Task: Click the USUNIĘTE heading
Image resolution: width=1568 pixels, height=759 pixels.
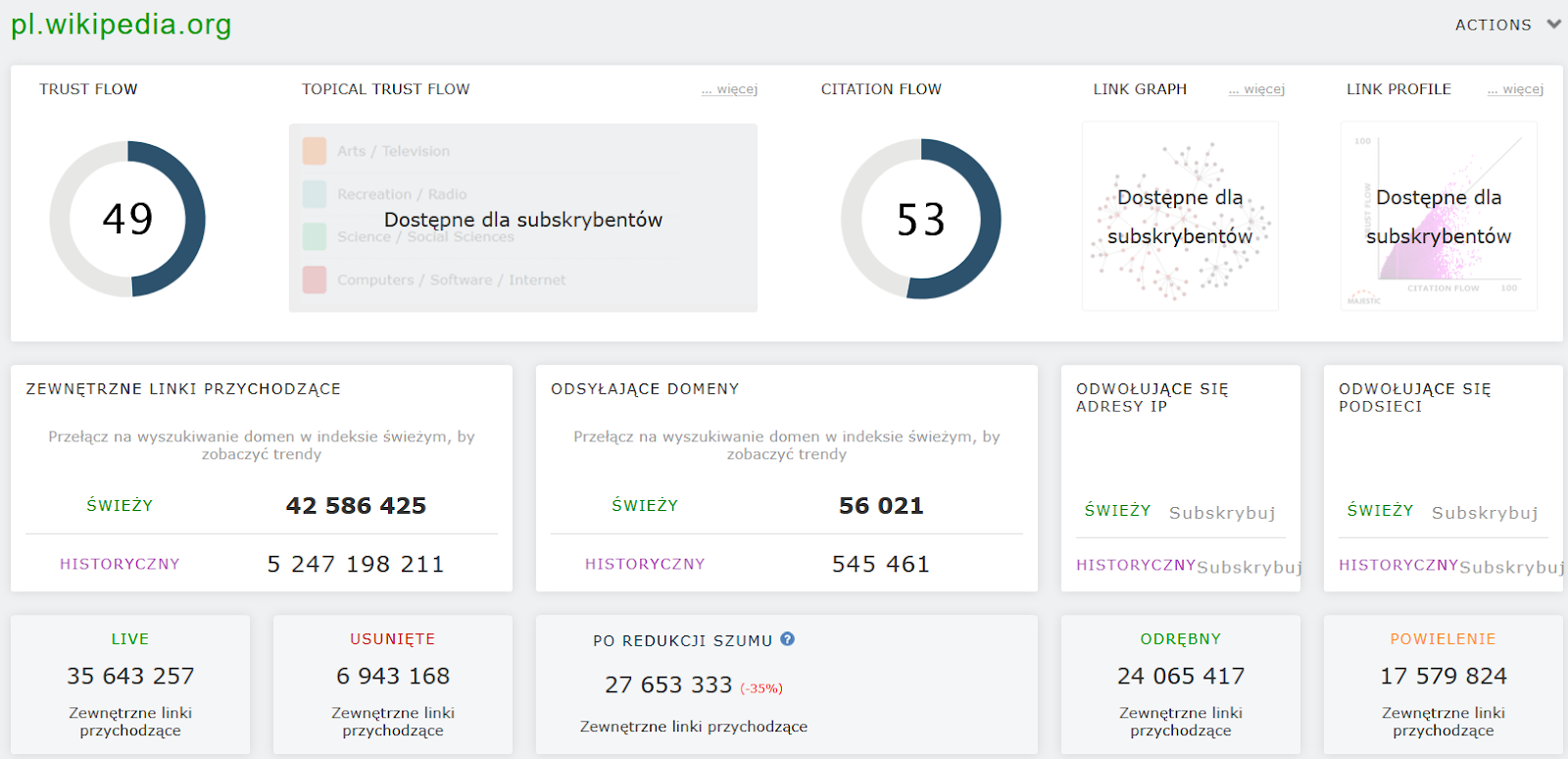Action: coord(393,639)
